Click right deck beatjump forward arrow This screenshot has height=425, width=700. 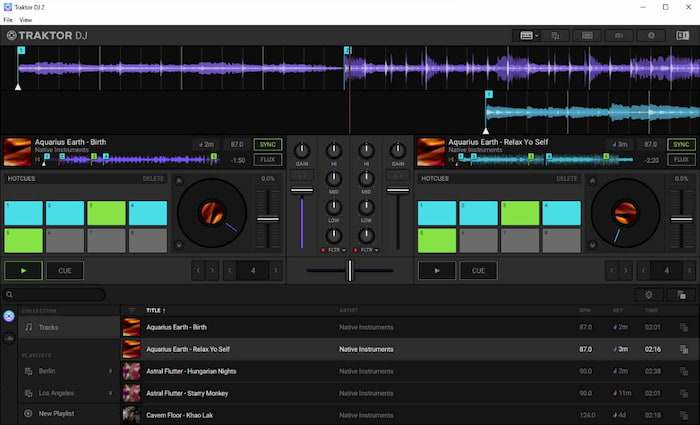pyautogui.click(x=625, y=271)
